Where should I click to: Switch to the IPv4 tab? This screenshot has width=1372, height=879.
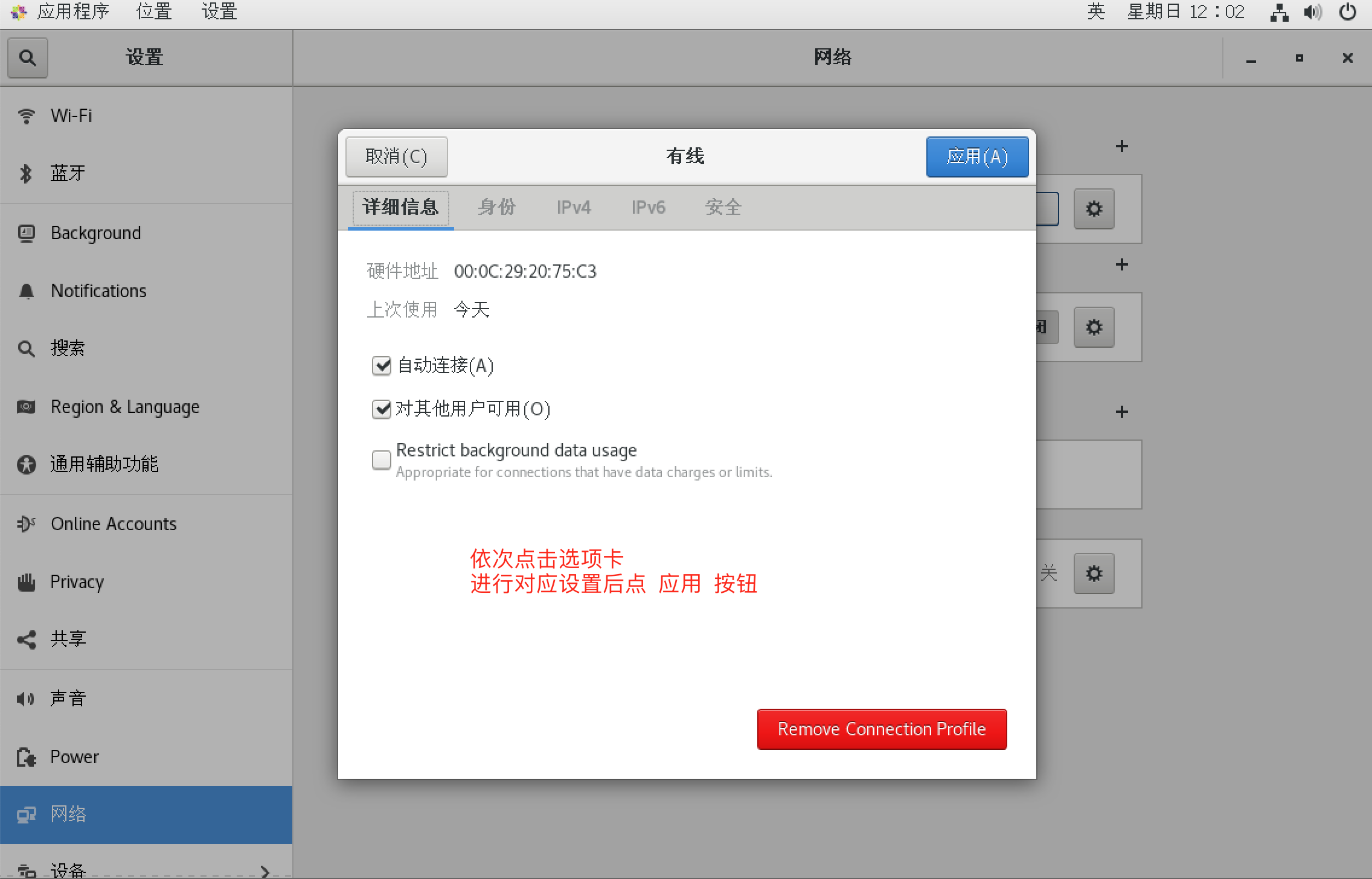[x=573, y=208]
